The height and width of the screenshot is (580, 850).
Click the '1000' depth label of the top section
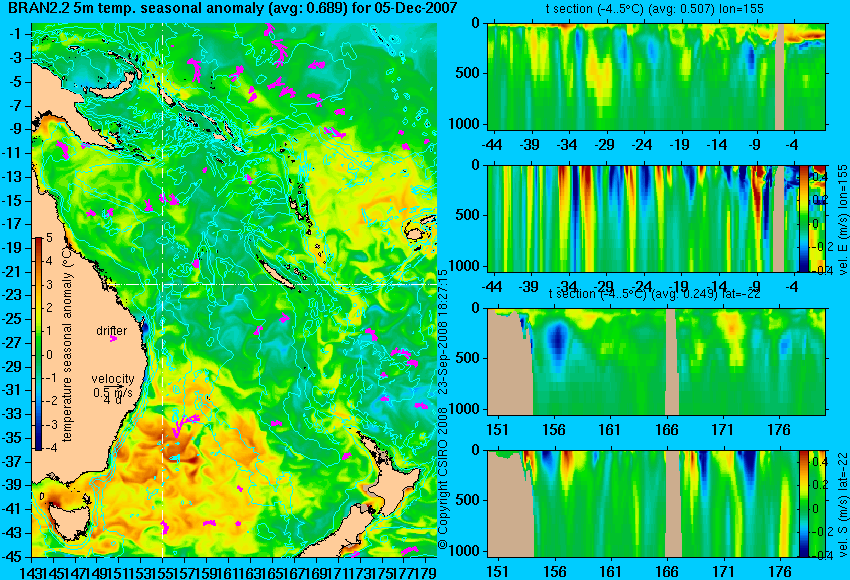coord(465,124)
